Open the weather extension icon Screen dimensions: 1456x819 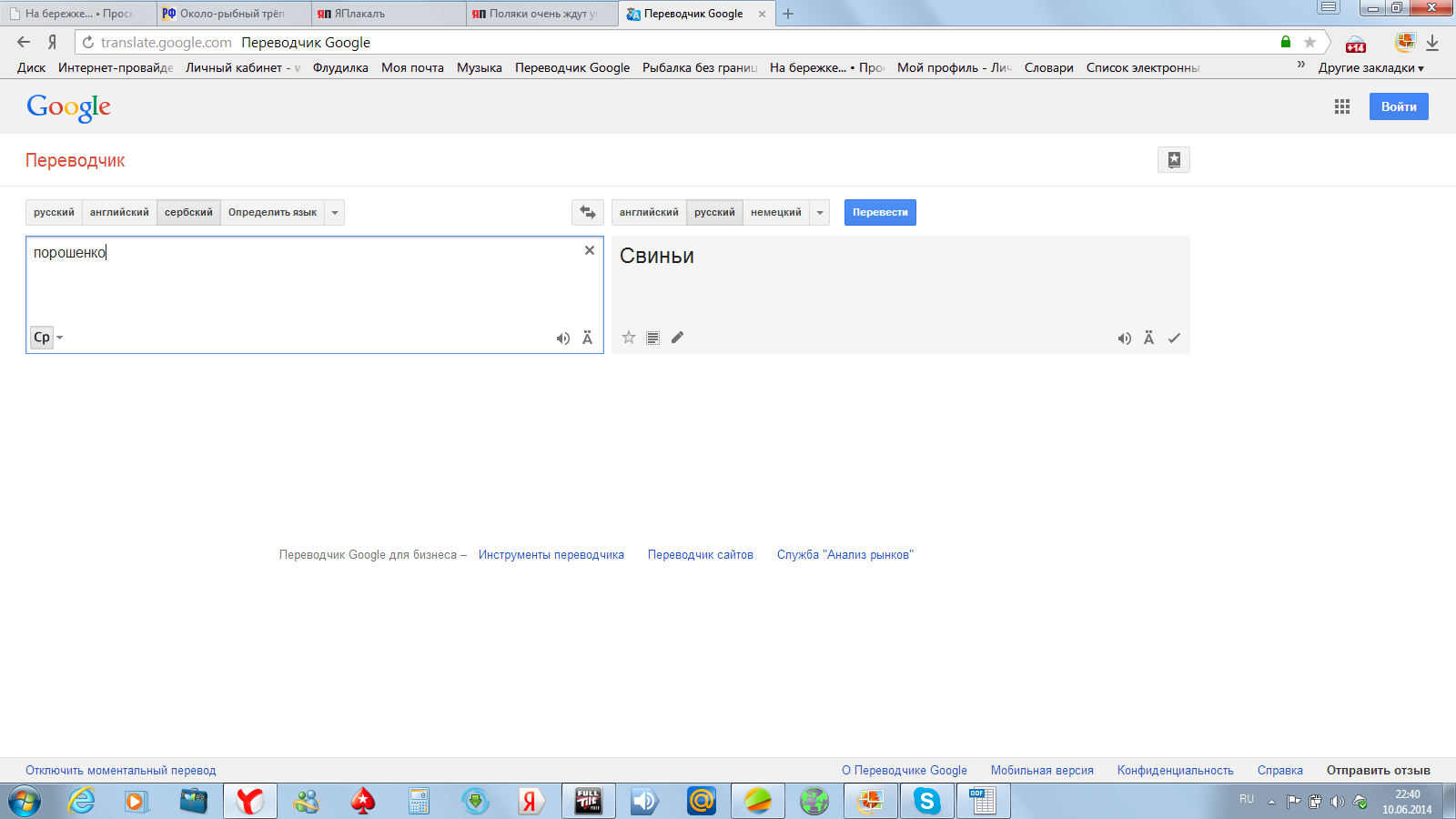click(1356, 43)
